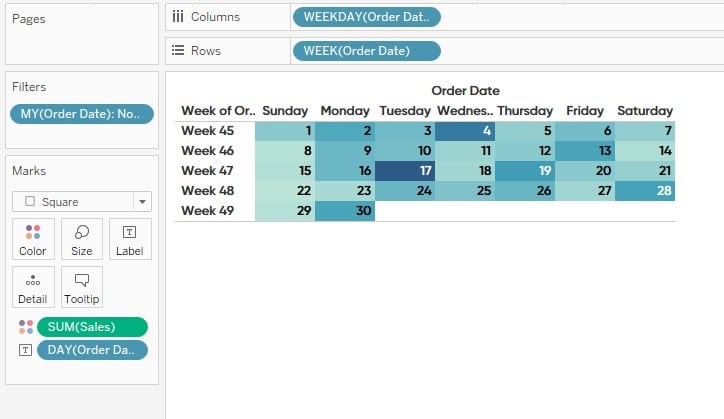Open the Detail marks card

tap(33, 287)
